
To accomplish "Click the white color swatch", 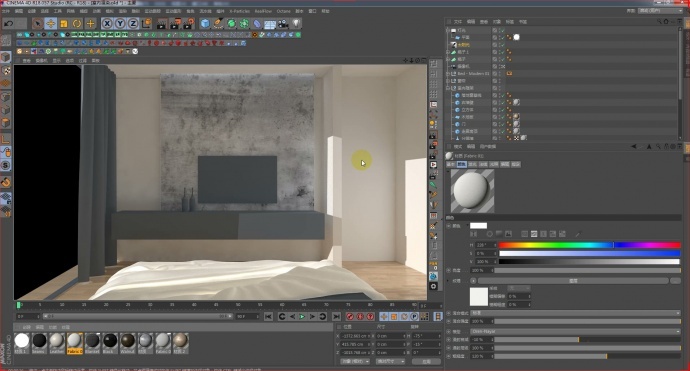I will pos(478,226).
